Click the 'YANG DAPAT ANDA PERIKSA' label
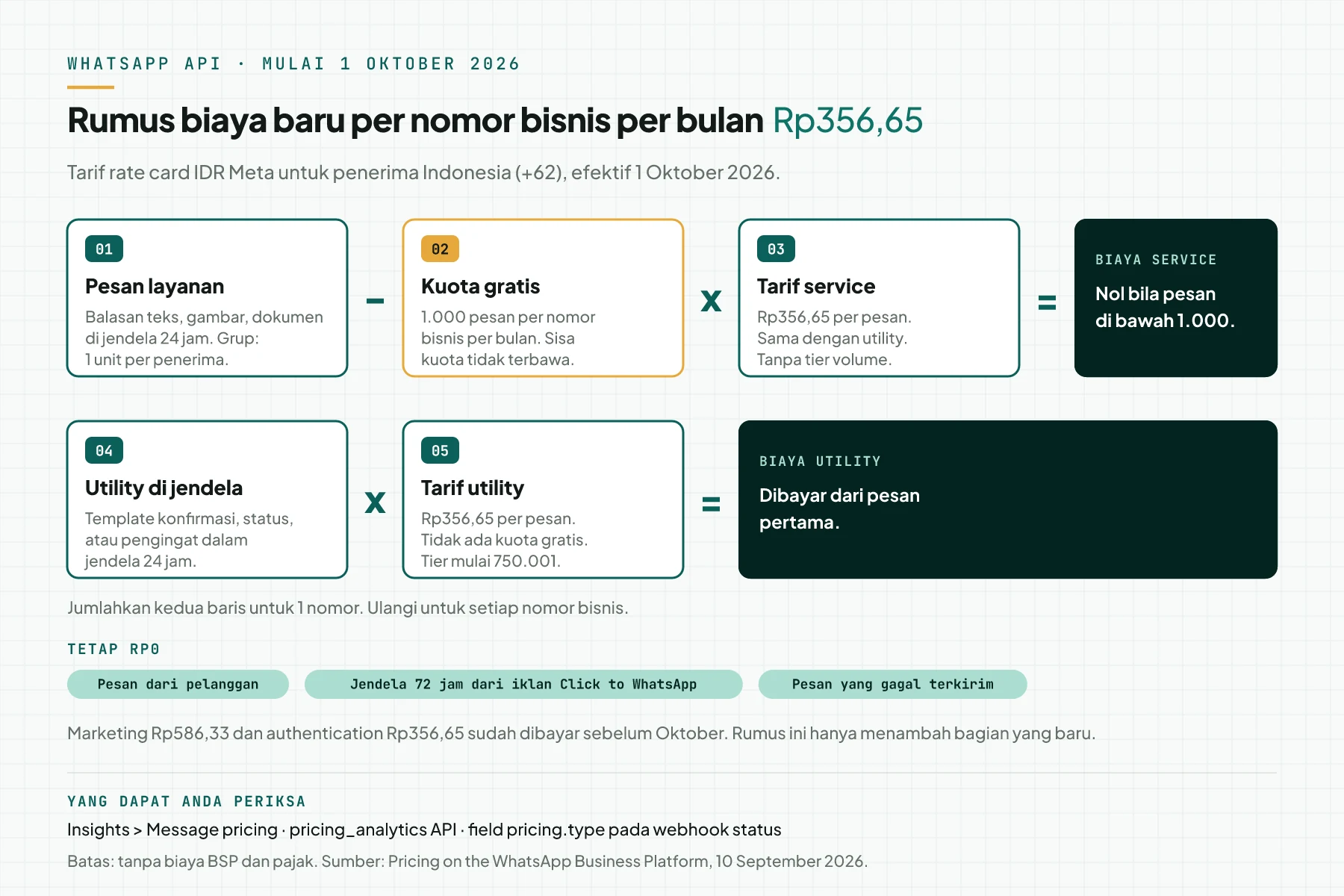Image resolution: width=1344 pixels, height=896 pixels. click(187, 801)
